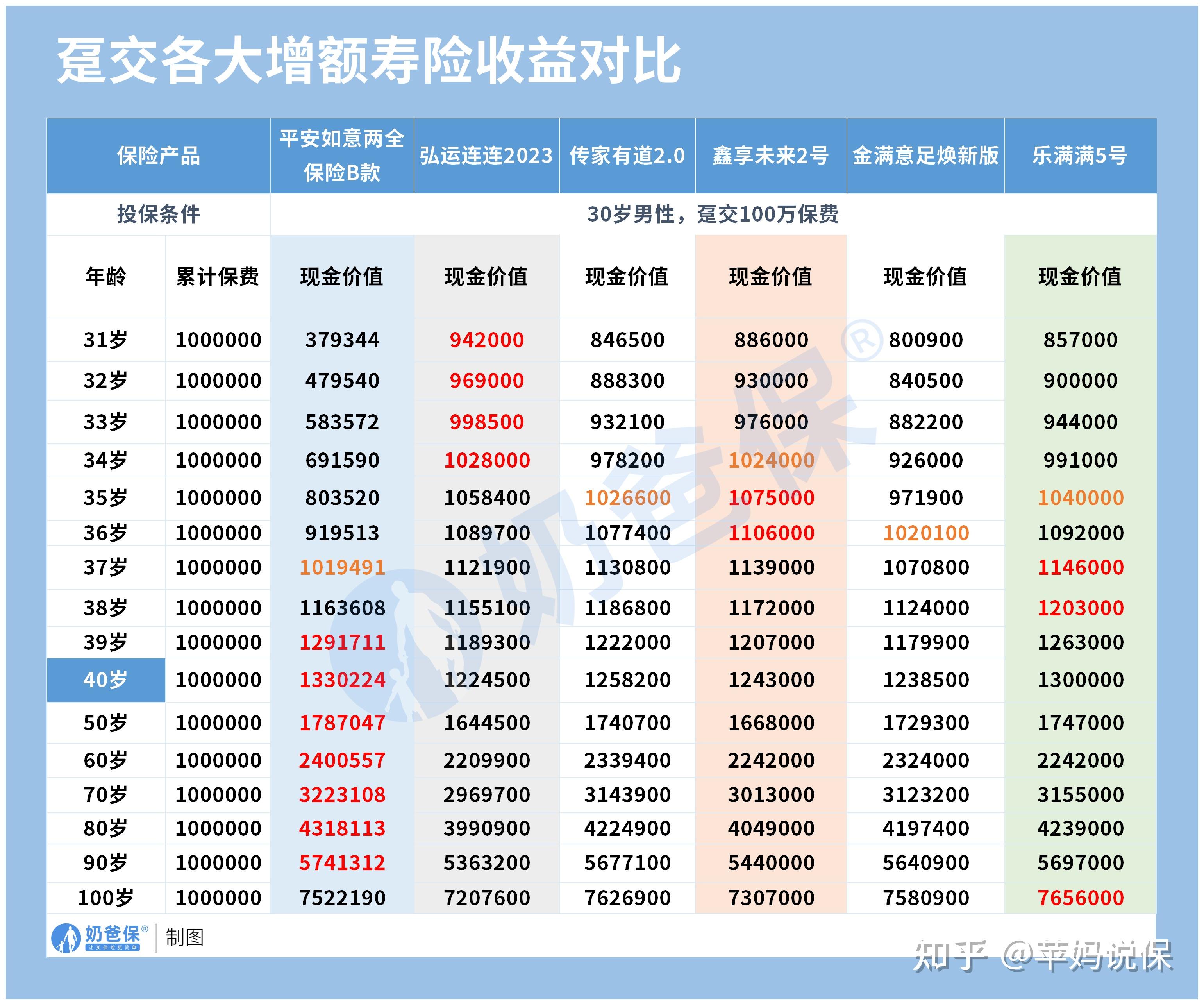This screenshot has width=1204, height=1005.
Task: Click the red value 942000
Action: [487, 340]
